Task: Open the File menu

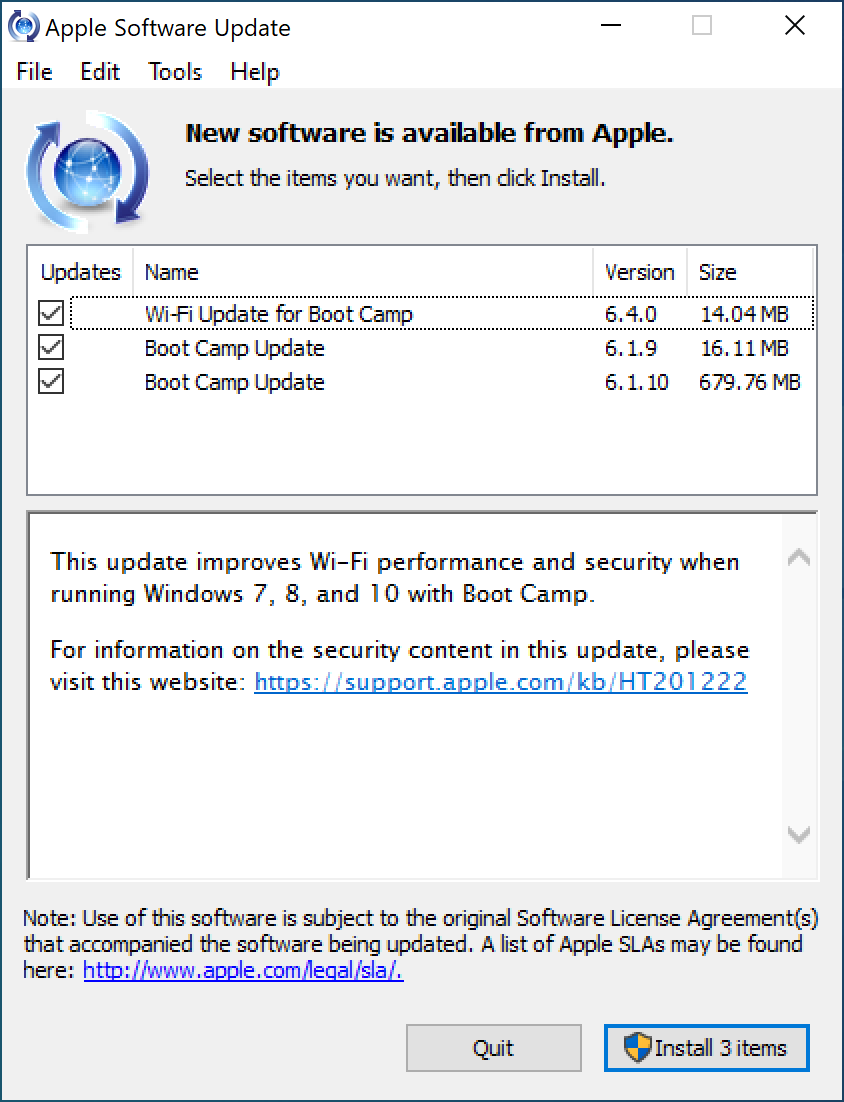Action: point(35,72)
